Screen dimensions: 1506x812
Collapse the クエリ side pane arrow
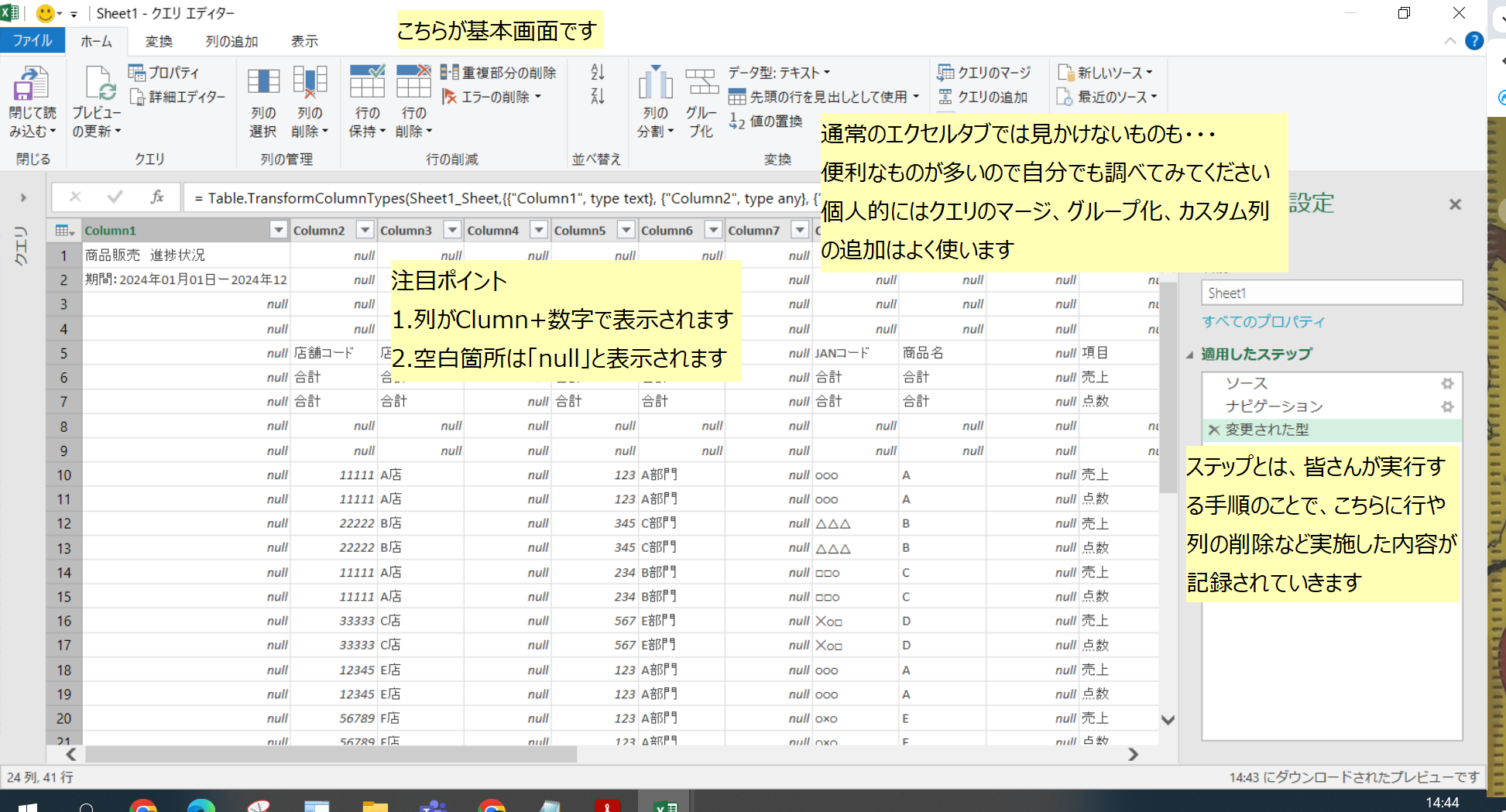tap(23, 197)
